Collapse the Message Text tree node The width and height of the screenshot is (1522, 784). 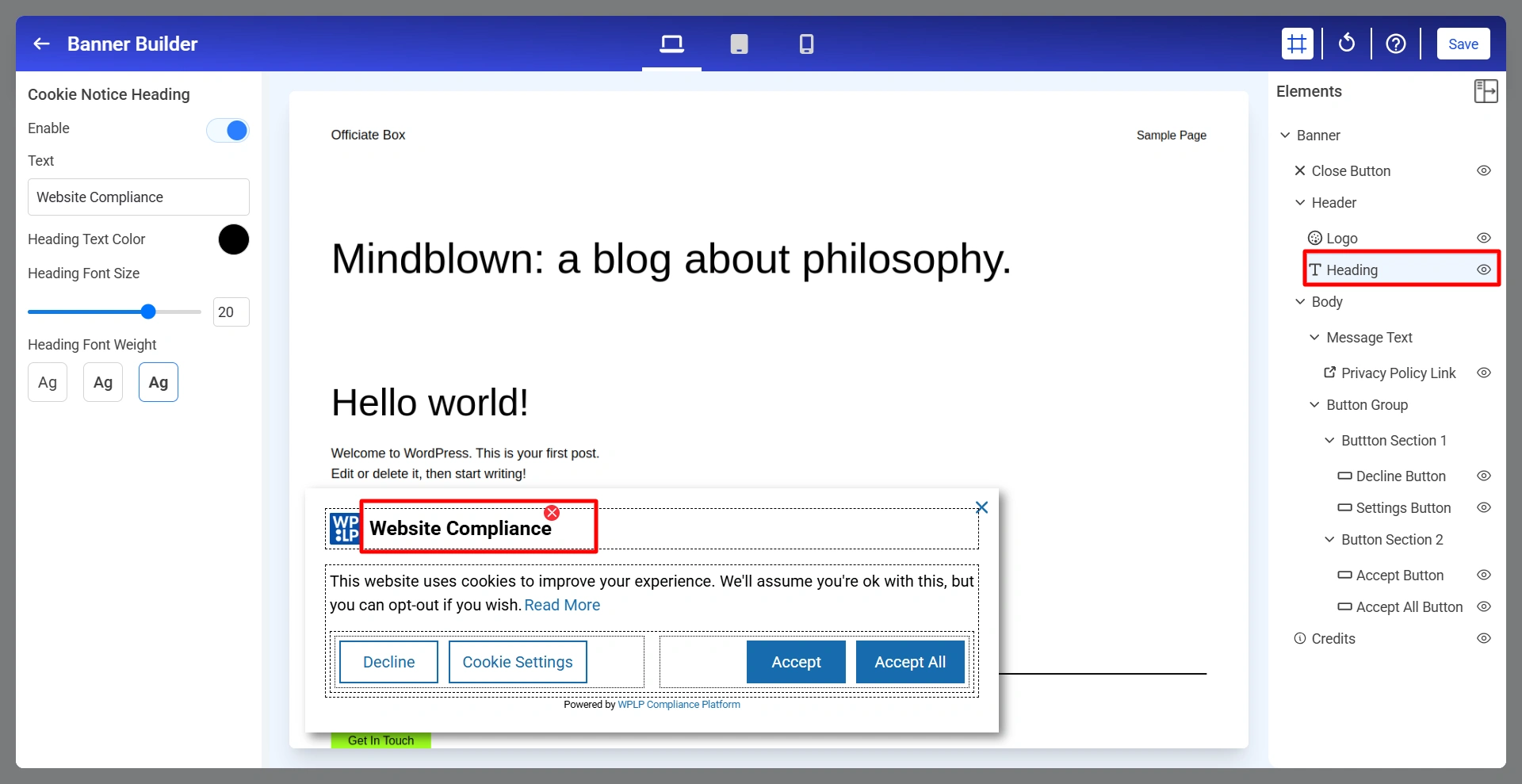pyautogui.click(x=1314, y=337)
